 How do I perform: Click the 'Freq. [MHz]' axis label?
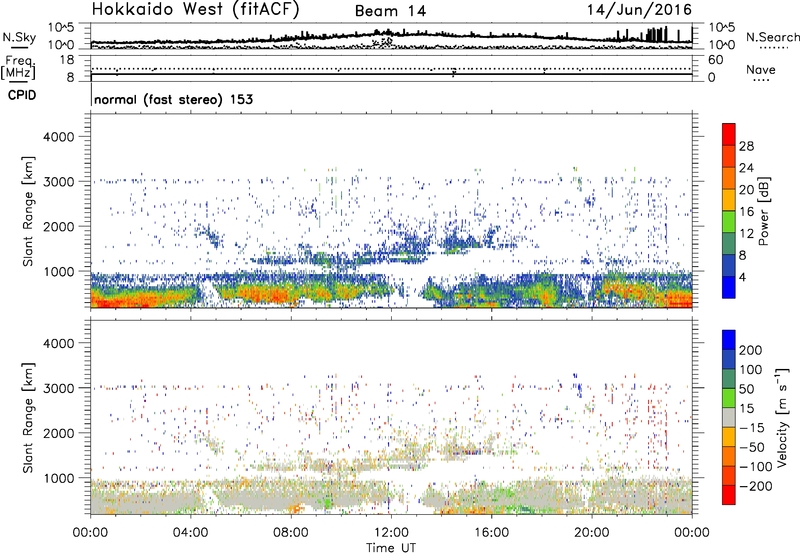tap(18, 67)
